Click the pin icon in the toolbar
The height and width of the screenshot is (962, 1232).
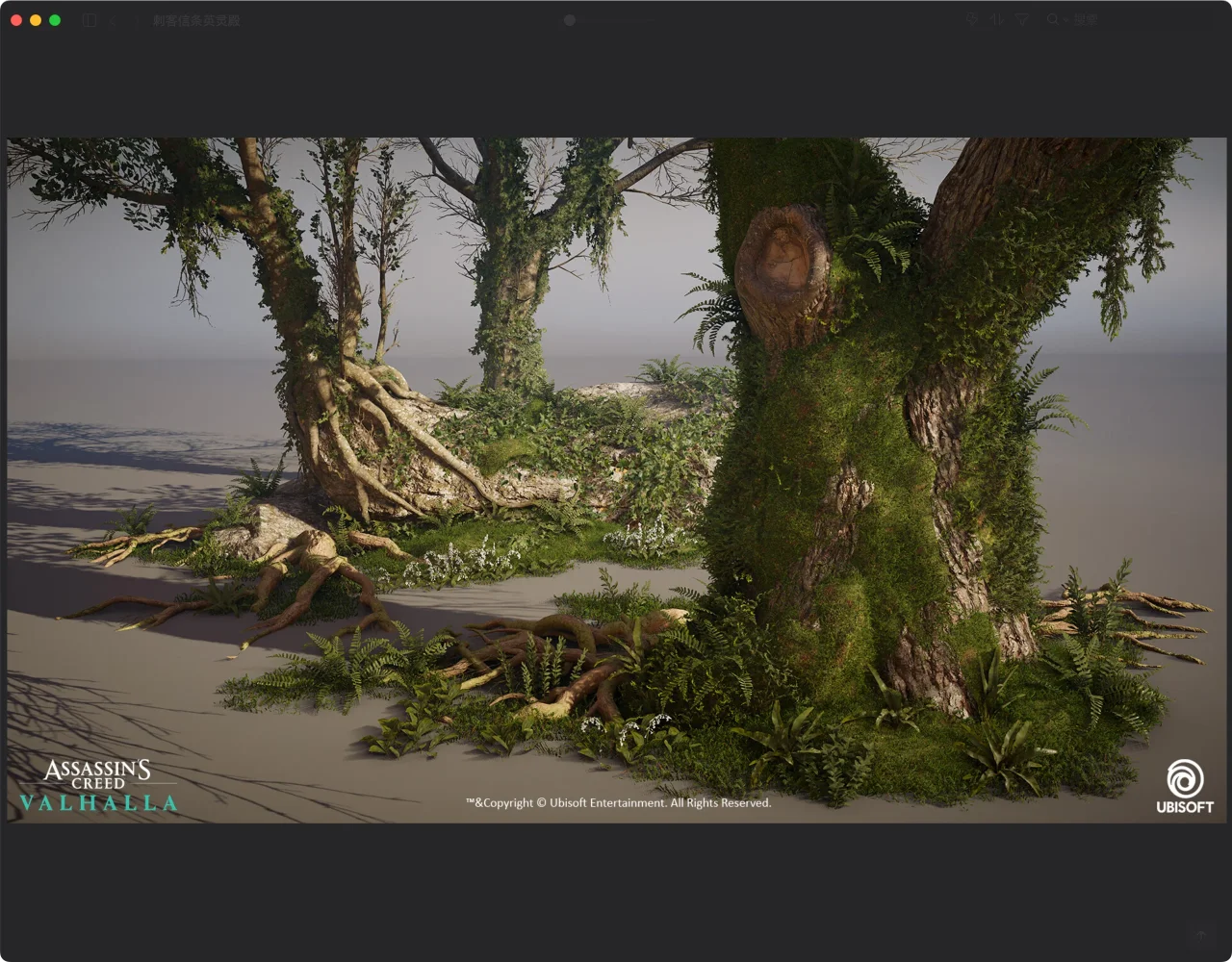[x=972, y=19]
